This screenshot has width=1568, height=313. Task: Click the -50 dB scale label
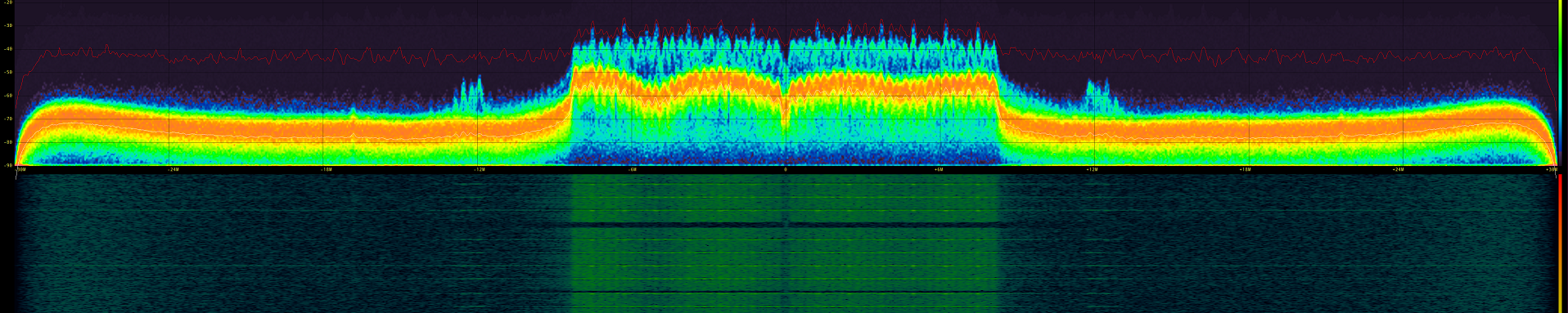(x=8, y=72)
